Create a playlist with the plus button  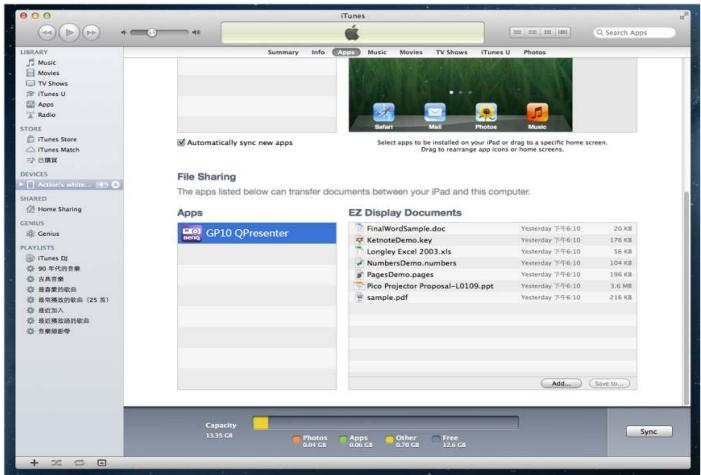coord(34,463)
